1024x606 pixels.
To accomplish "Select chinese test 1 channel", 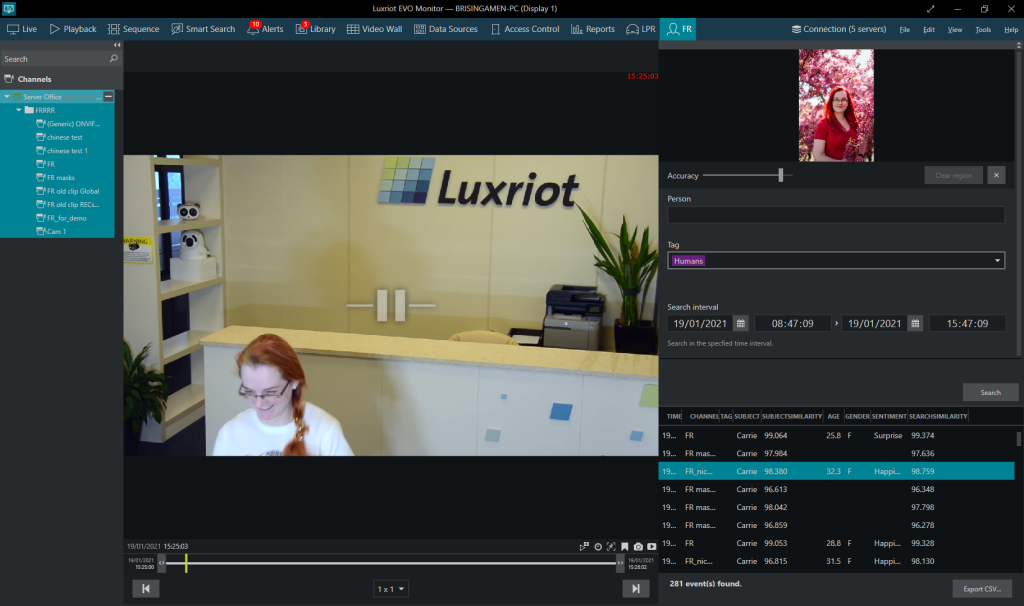I will tap(62, 151).
